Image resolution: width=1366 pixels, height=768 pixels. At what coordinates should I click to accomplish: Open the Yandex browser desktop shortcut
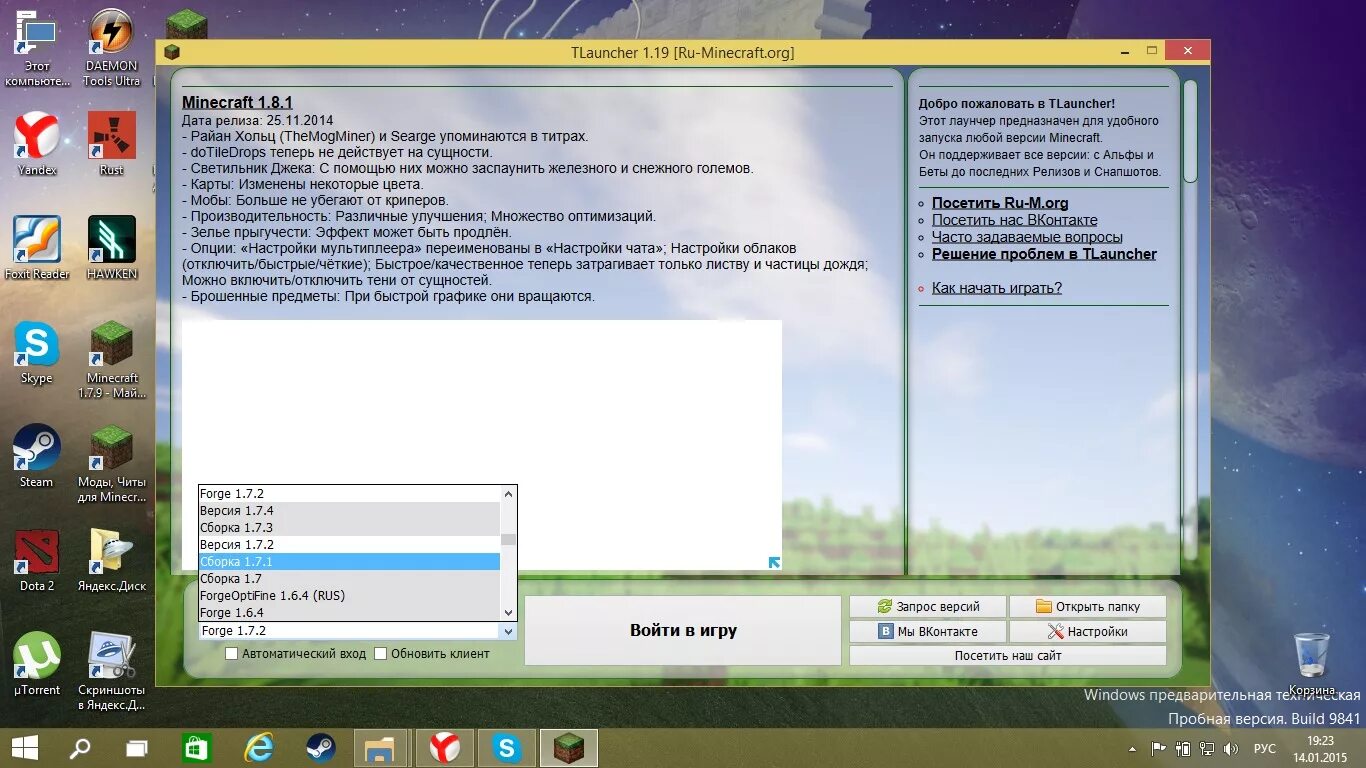point(37,144)
